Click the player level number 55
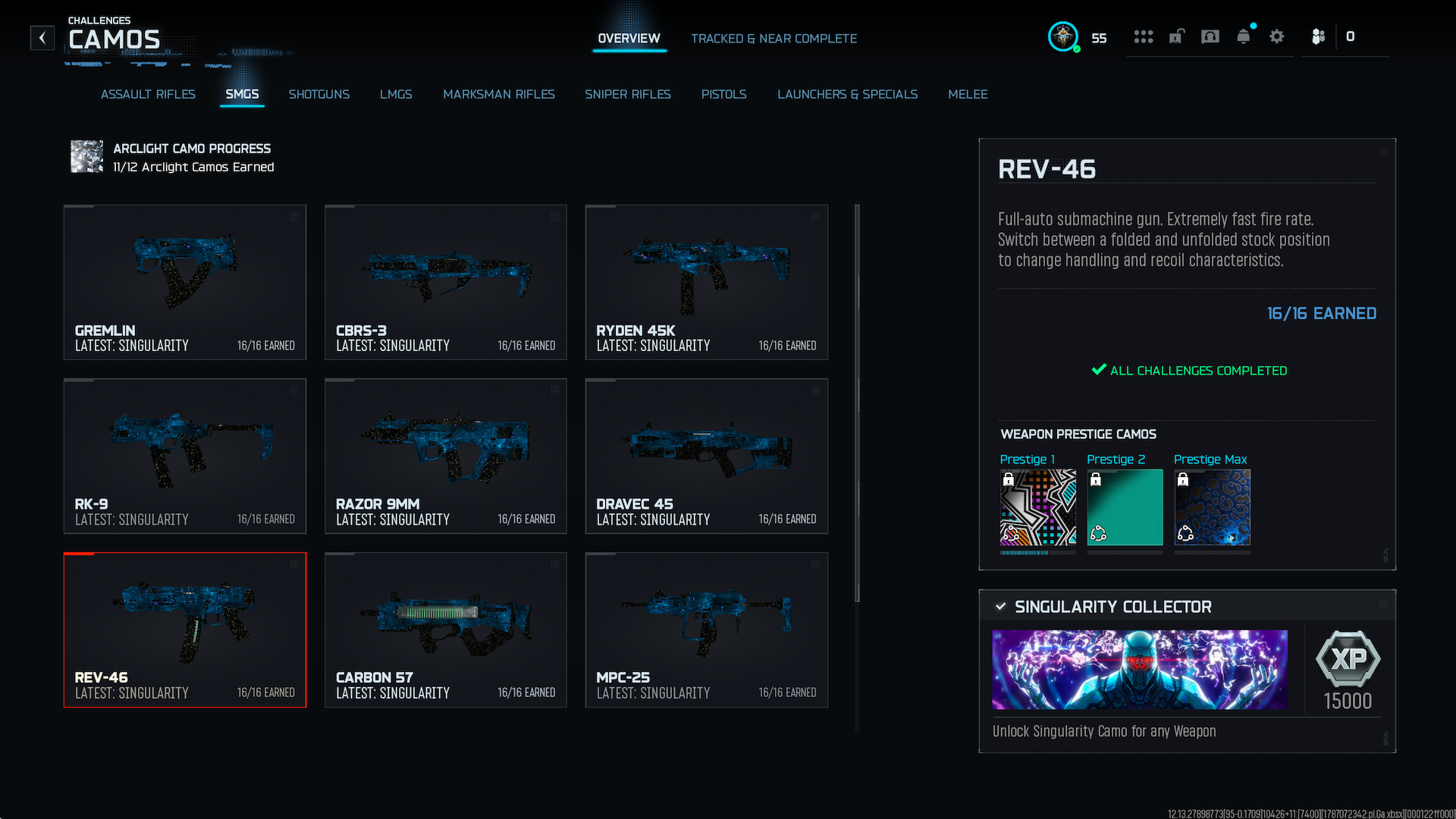Screen dimensions: 1456x819 [x=1099, y=38]
